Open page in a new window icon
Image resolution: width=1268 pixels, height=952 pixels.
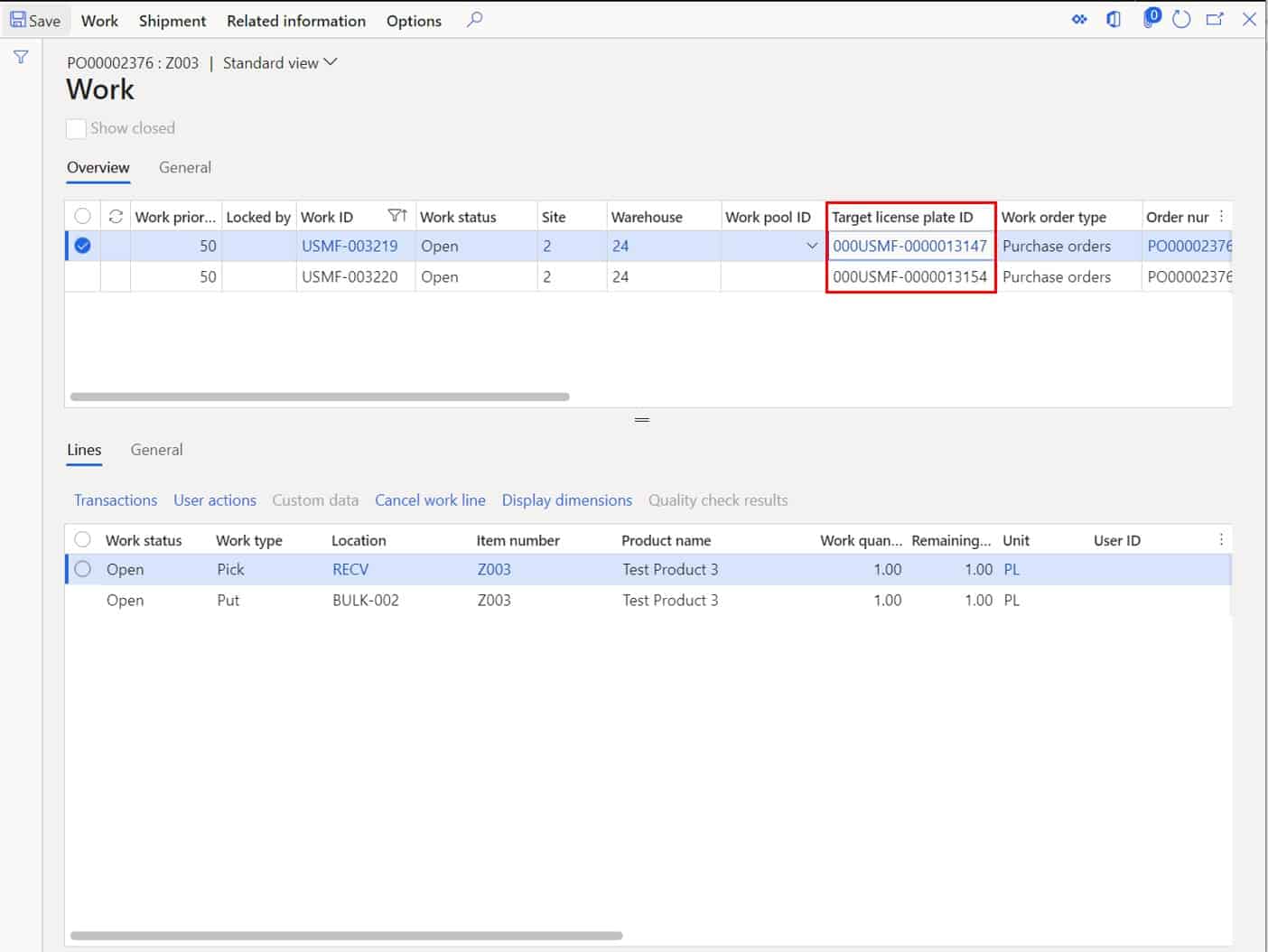(x=1215, y=19)
